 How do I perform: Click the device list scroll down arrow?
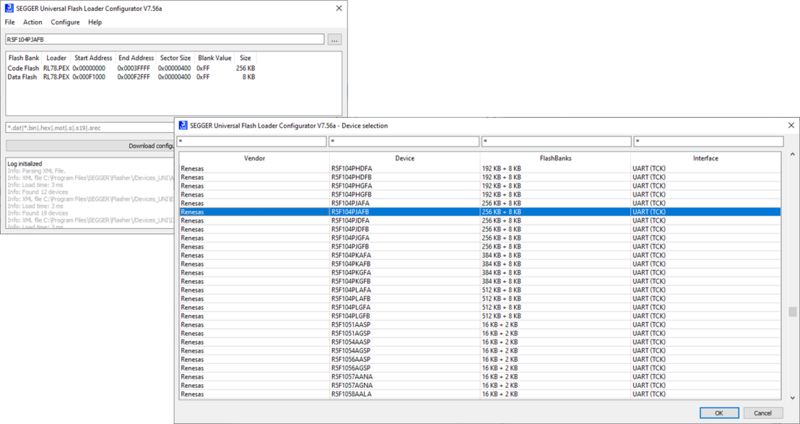click(x=792, y=398)
